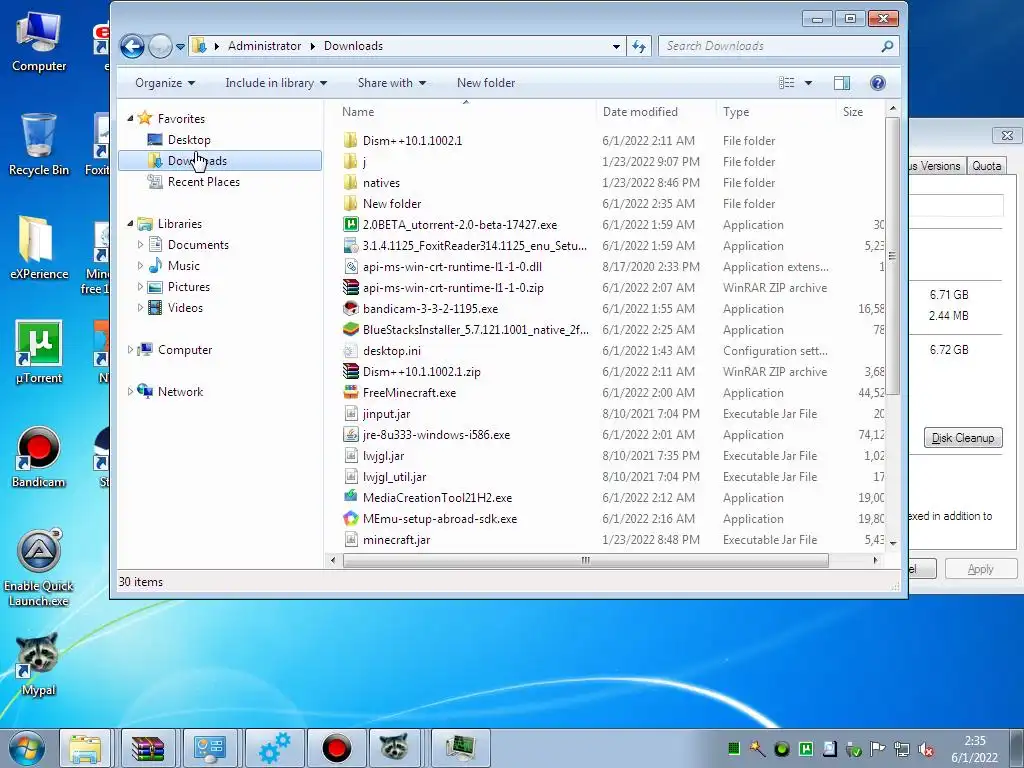
Task: Toggle the preview pane icon
Action: 842,83
